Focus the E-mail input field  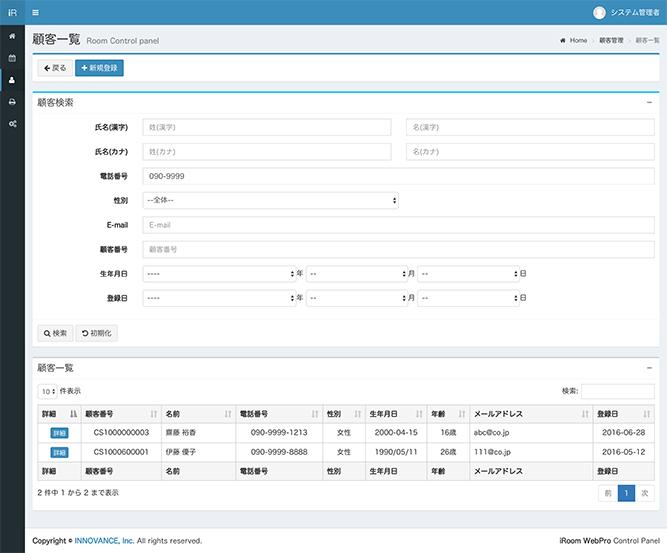[x=399, y=225]
